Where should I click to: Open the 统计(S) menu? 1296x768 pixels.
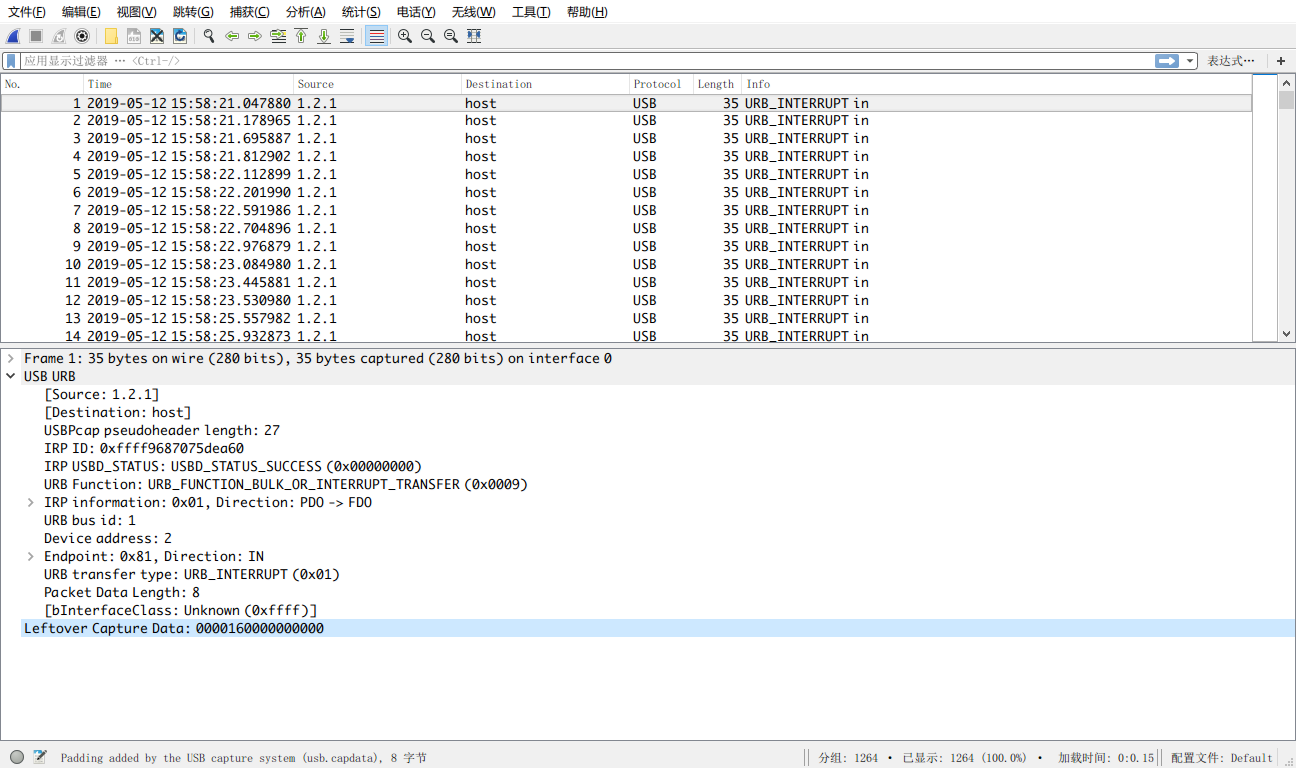[360, 12]
